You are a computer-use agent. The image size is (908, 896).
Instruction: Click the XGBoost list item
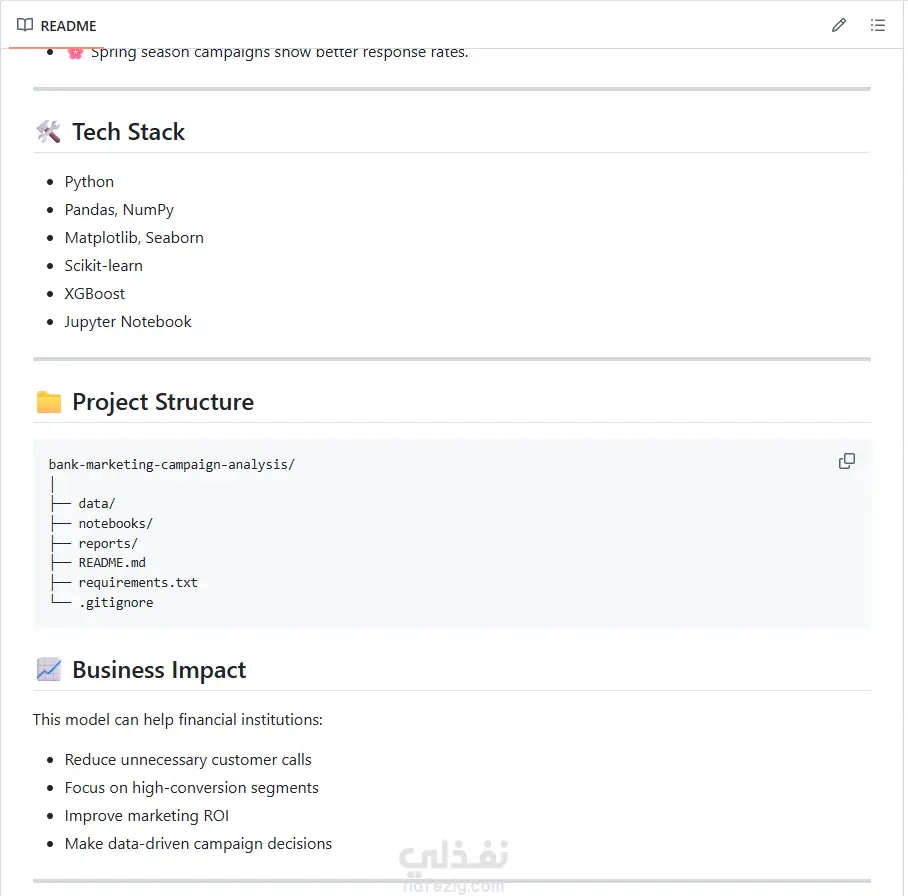(x=94, y=294)
